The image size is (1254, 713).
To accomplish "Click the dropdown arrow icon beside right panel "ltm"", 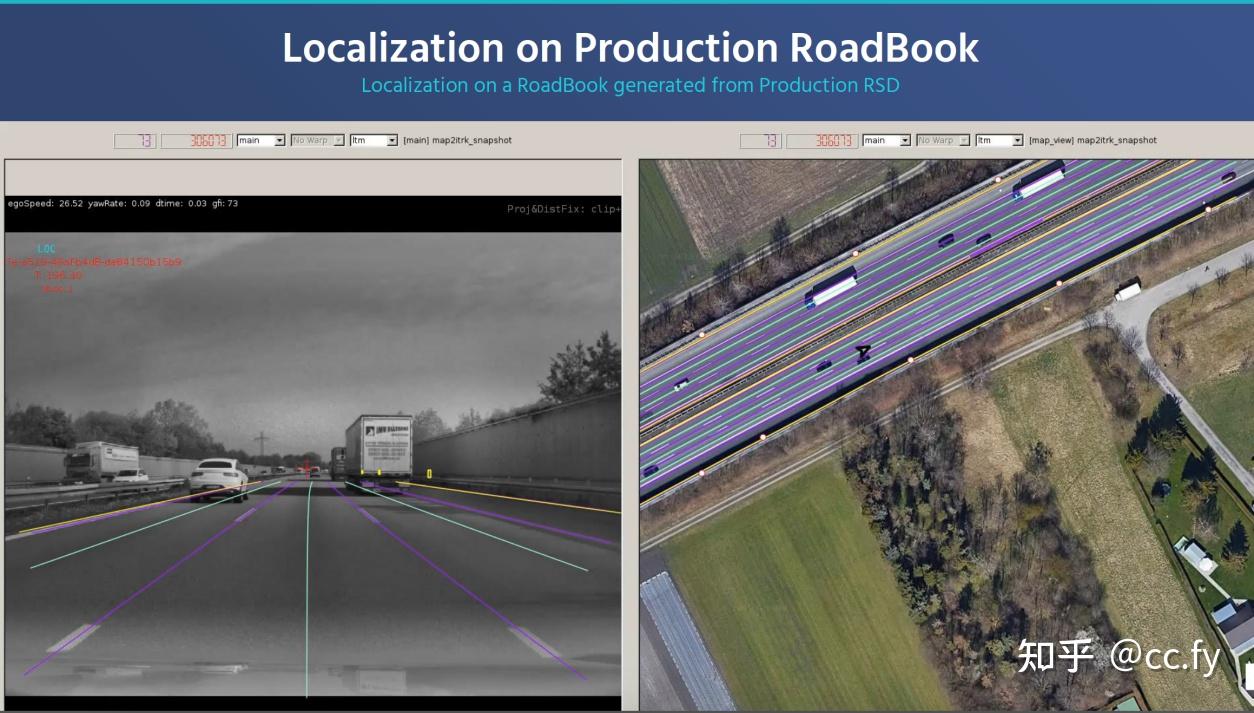I will (x=1015, y=140).
